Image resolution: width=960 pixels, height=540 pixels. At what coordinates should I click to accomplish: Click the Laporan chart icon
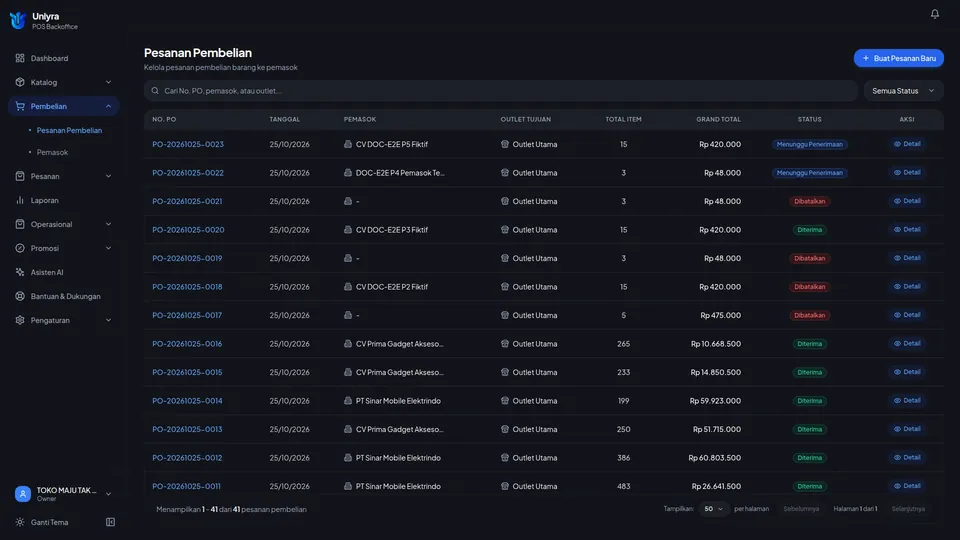[20, 200]
